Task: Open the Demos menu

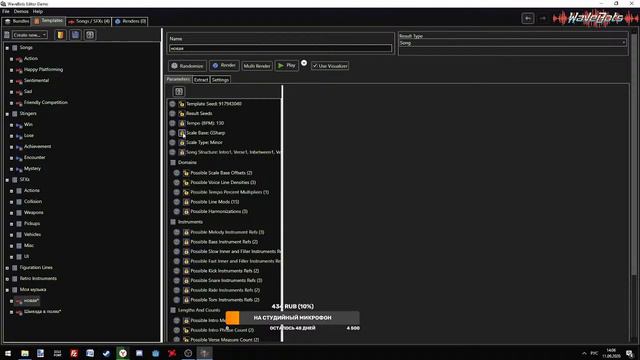Action: click(x=21, y=11)
